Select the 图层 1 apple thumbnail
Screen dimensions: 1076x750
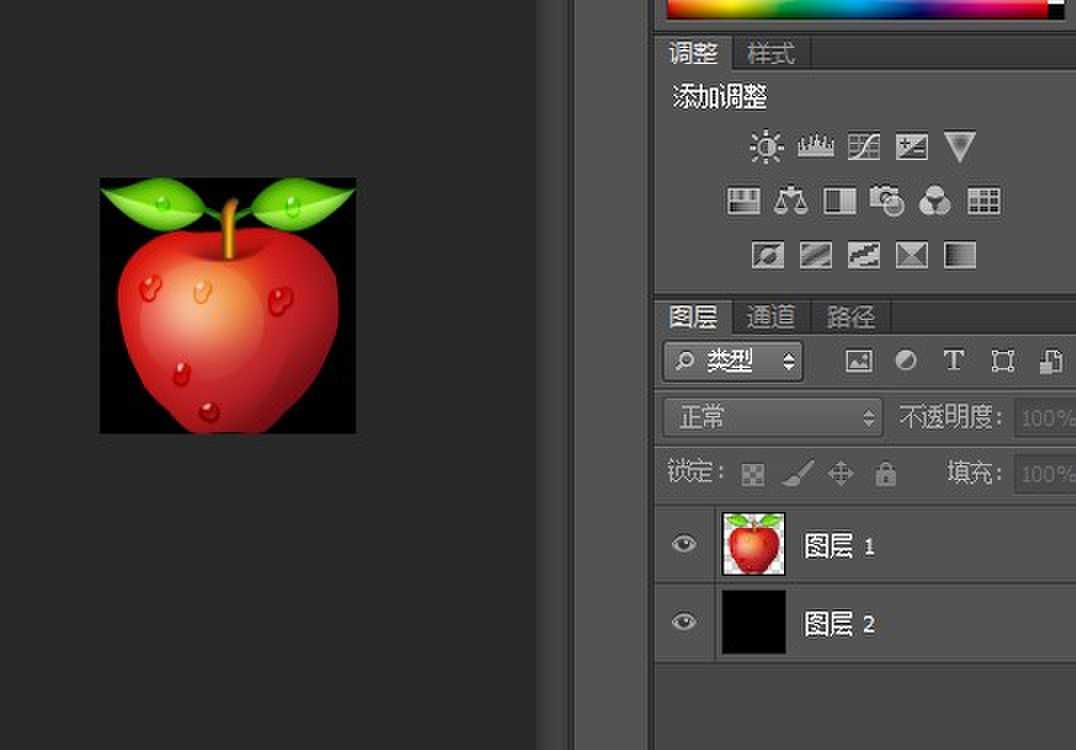753,544
